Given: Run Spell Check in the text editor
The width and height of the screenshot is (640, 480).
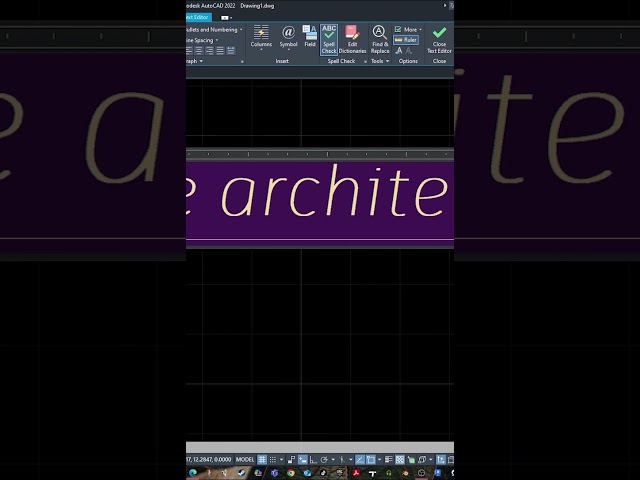Looking at the screenshot, I should (x=329, y=39).
